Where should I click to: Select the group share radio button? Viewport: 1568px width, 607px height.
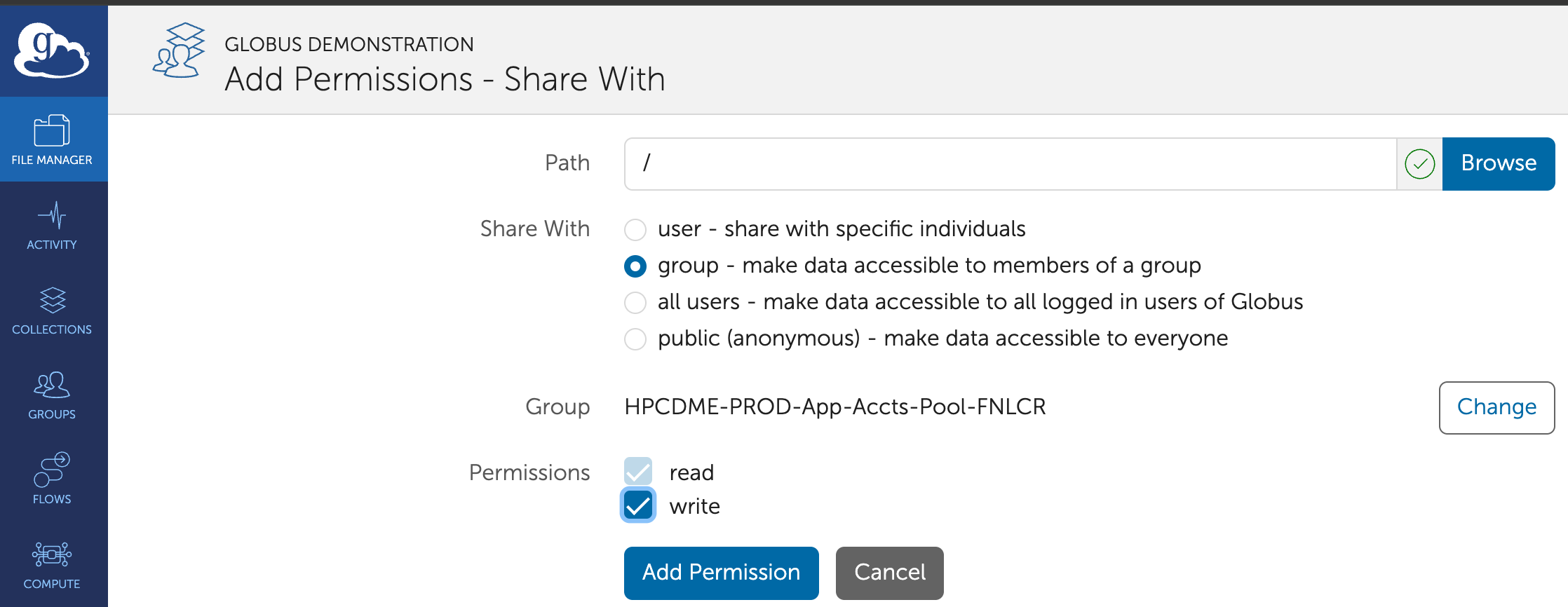(x=635, y=266)
